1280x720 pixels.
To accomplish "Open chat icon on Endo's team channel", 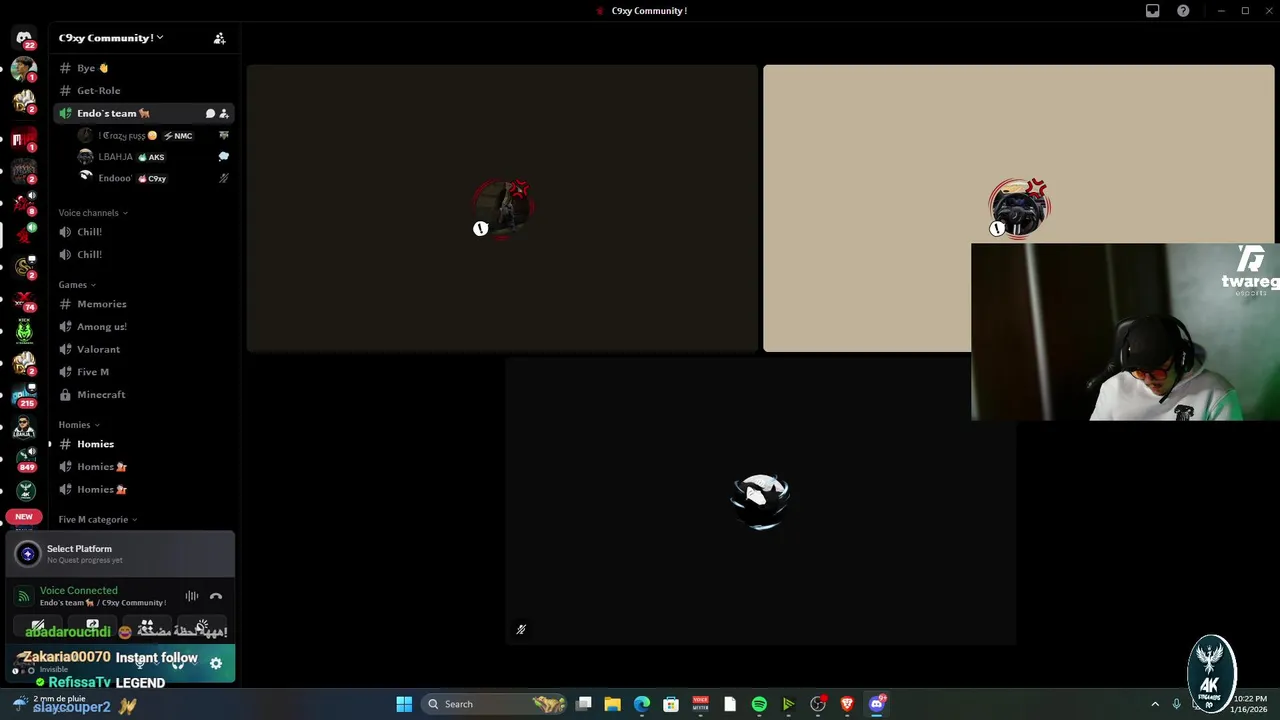I will point(210,113).
